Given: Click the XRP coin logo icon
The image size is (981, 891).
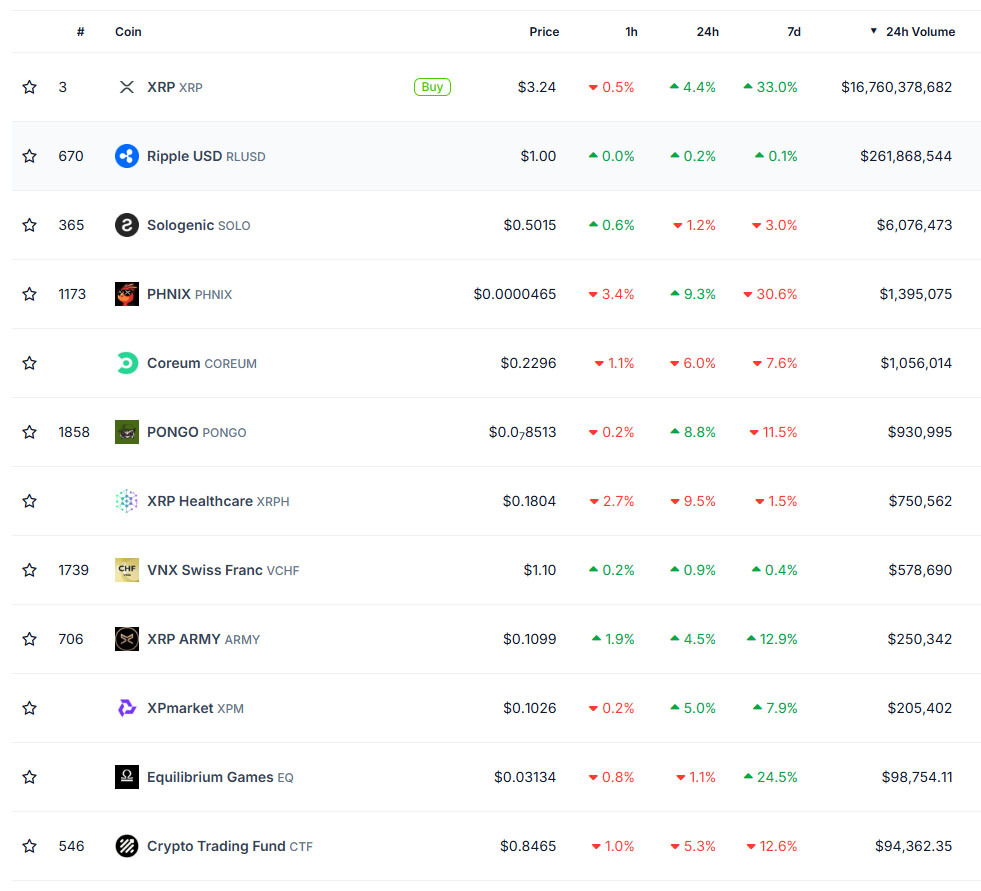Looking at the screenshot, I should [x=127, y=87].
